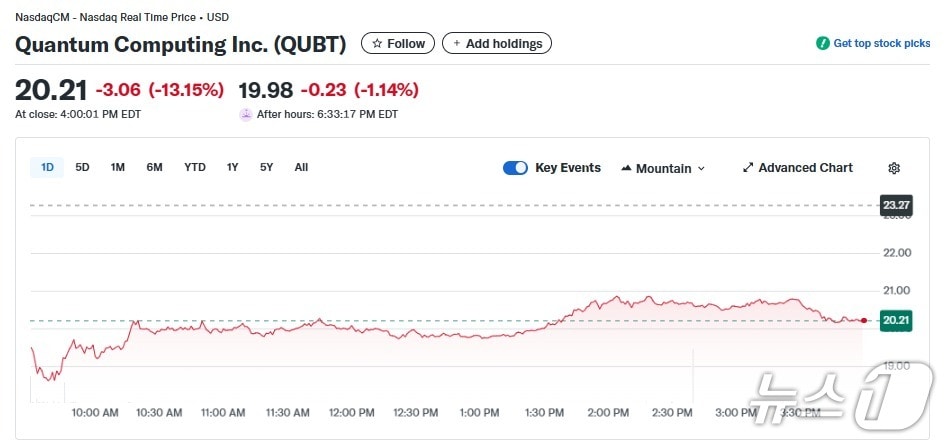Click the Advanced Chart expand arrows icon
The image size is (947, 444).
[748, 168]
